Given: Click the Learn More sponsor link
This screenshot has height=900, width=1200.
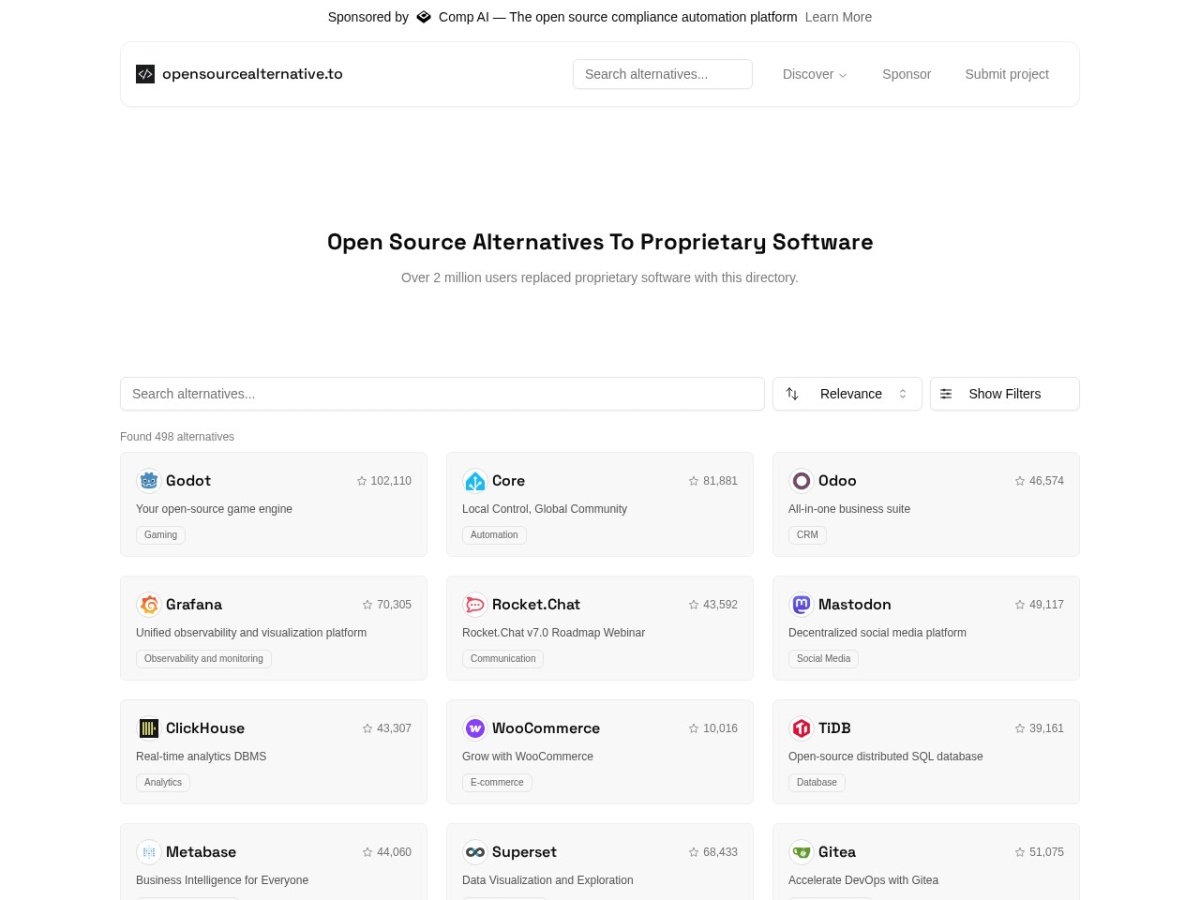Looking at the screenshot, I should point(838,16).
